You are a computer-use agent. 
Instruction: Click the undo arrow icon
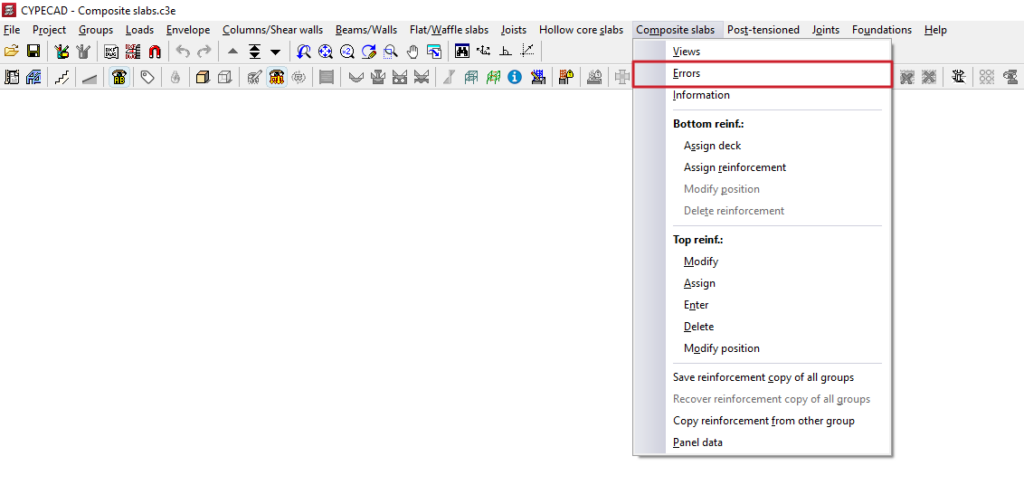184,51
